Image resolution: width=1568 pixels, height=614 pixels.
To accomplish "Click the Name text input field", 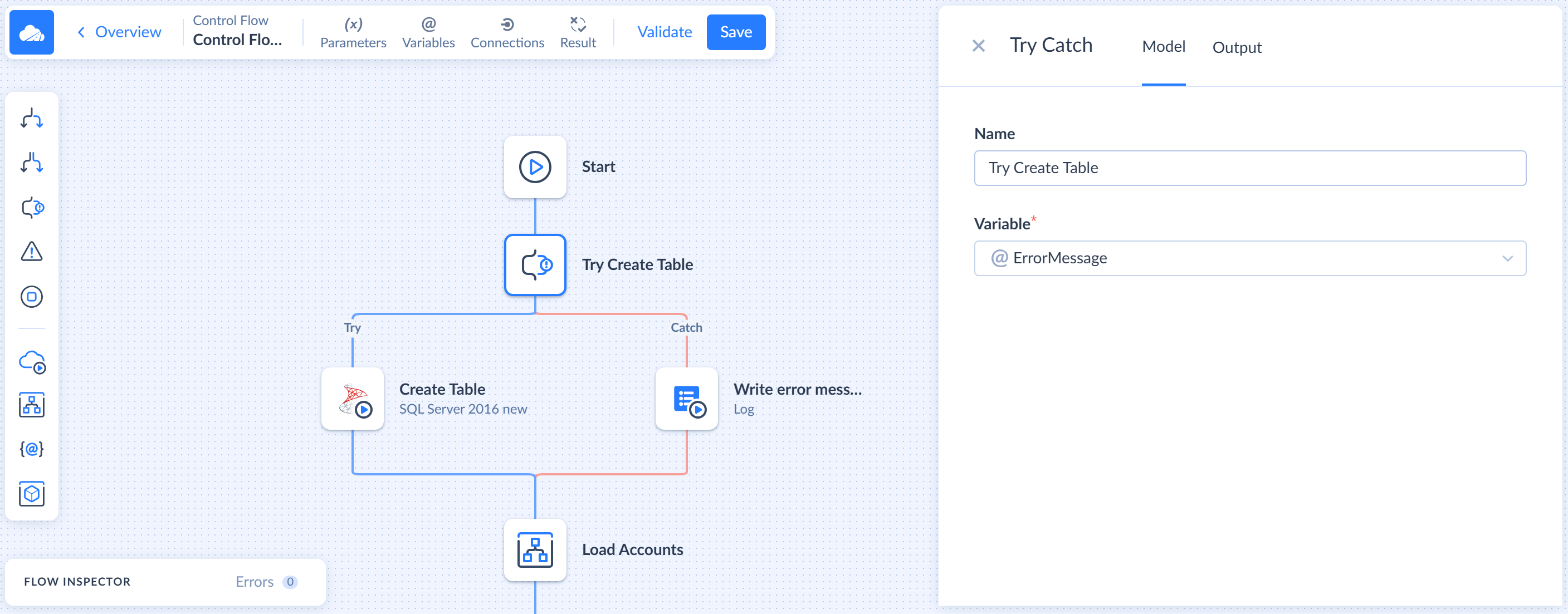I will [x=1251, y=167].
